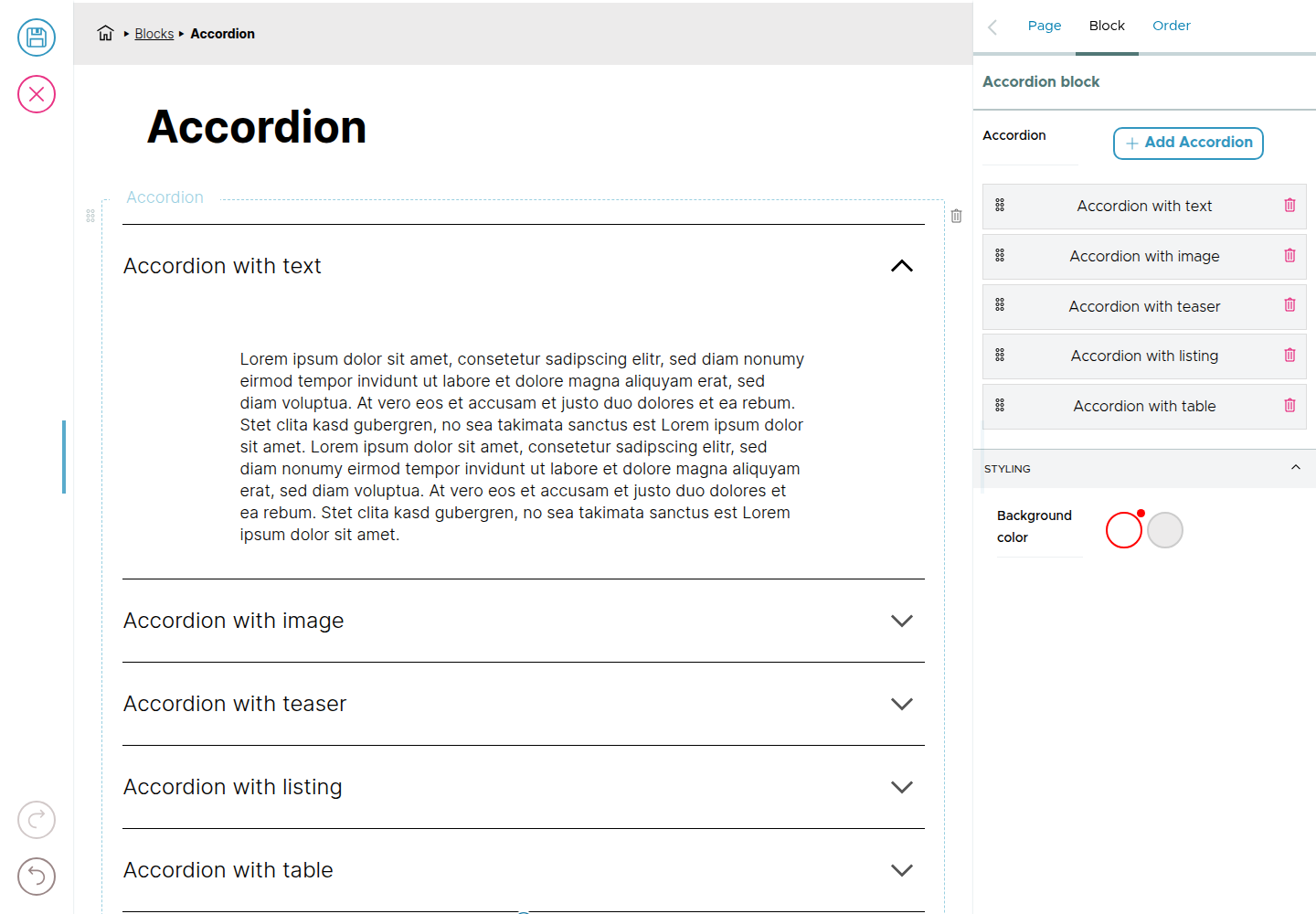Viewport: 1316px width, 914px height.
Task: Click the undo arrow icon
Action: (x=37, y=877)
